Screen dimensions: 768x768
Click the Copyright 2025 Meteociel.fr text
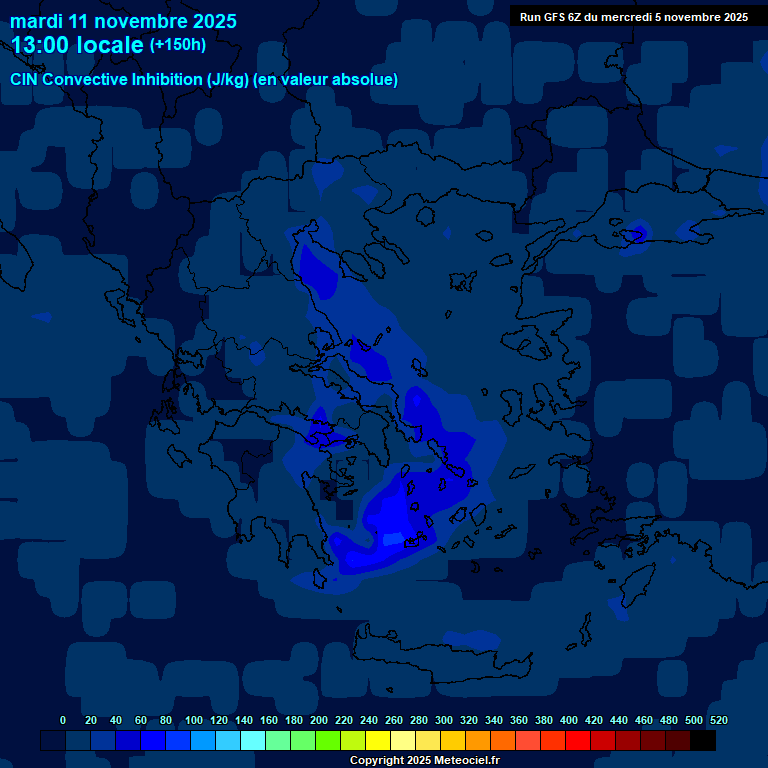click(x=424, y=760)
